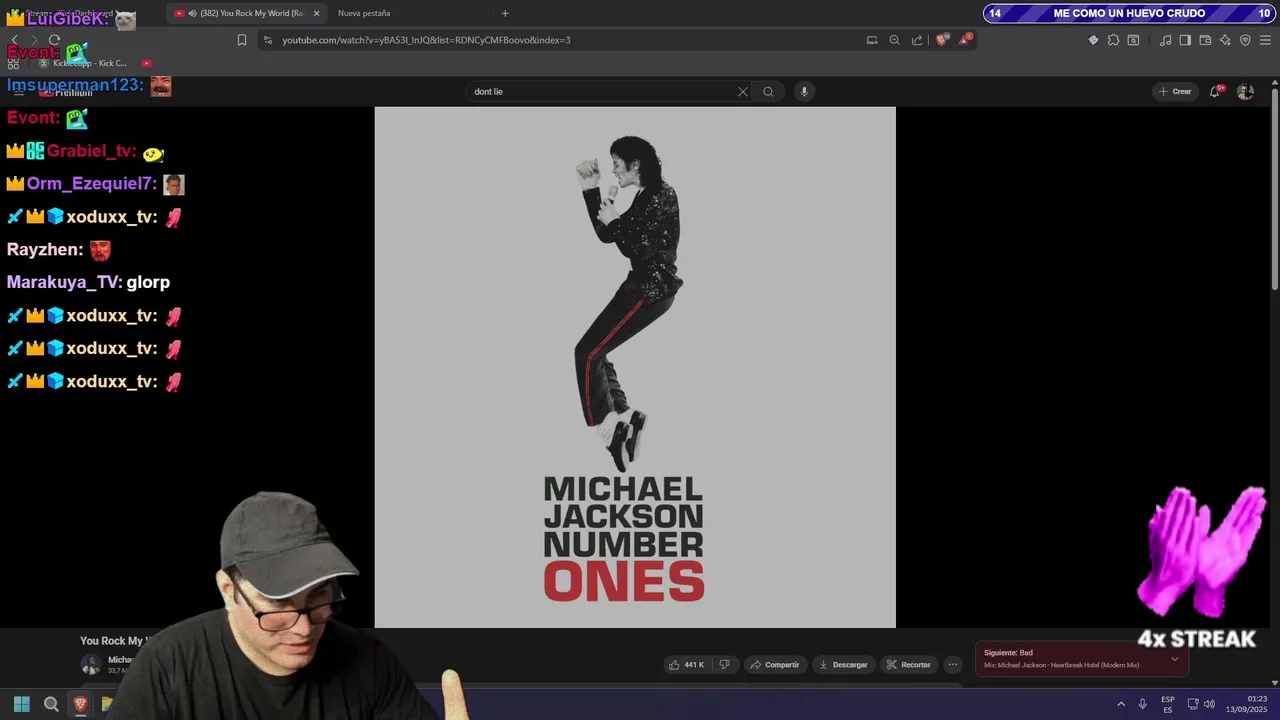This screenshot has height=720, width=1280.
Task: Open the browser hamburger main menu
Action: (1265, 40)
